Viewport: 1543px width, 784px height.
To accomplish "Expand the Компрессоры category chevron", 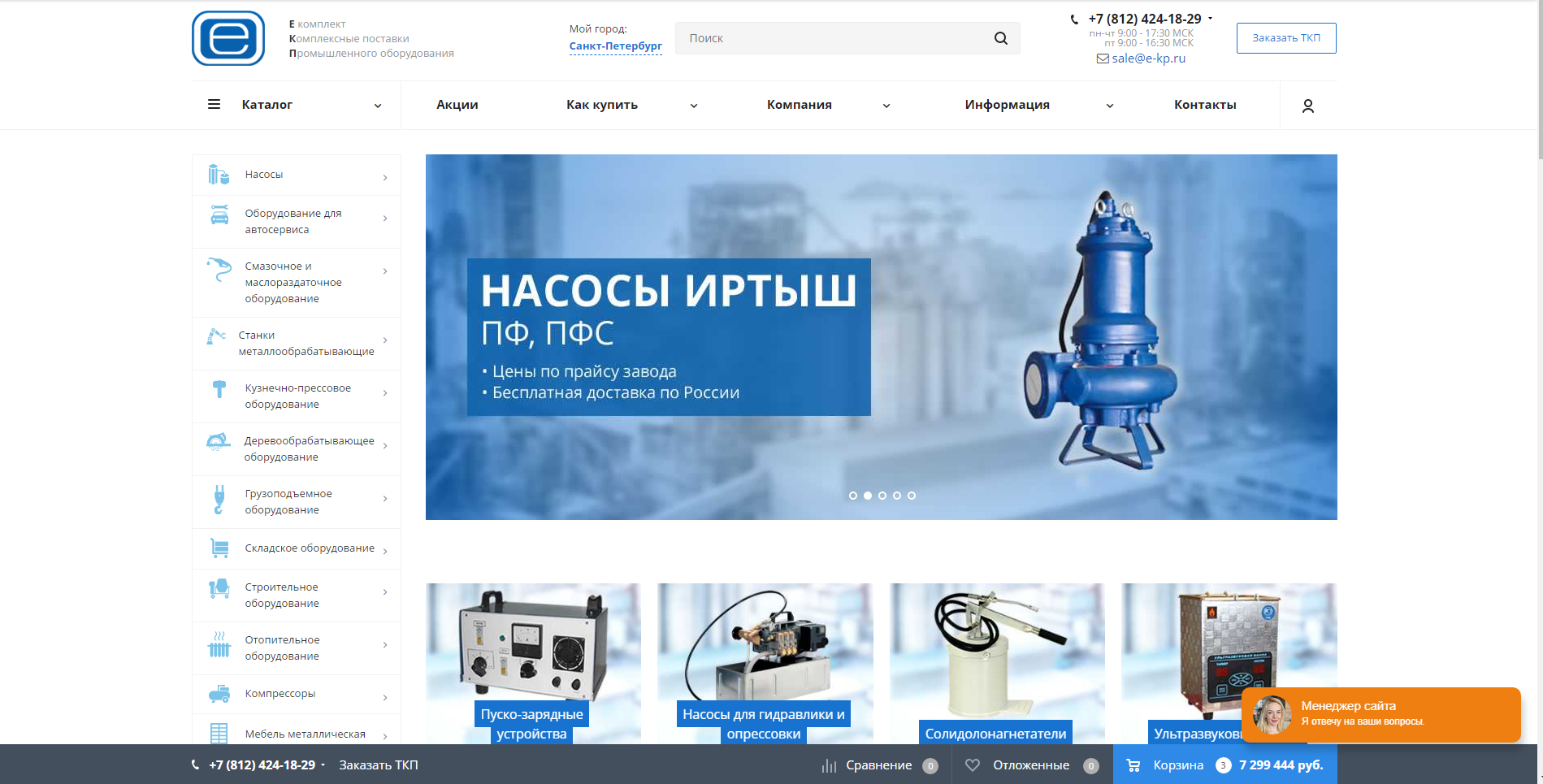I will coord(385,697).
